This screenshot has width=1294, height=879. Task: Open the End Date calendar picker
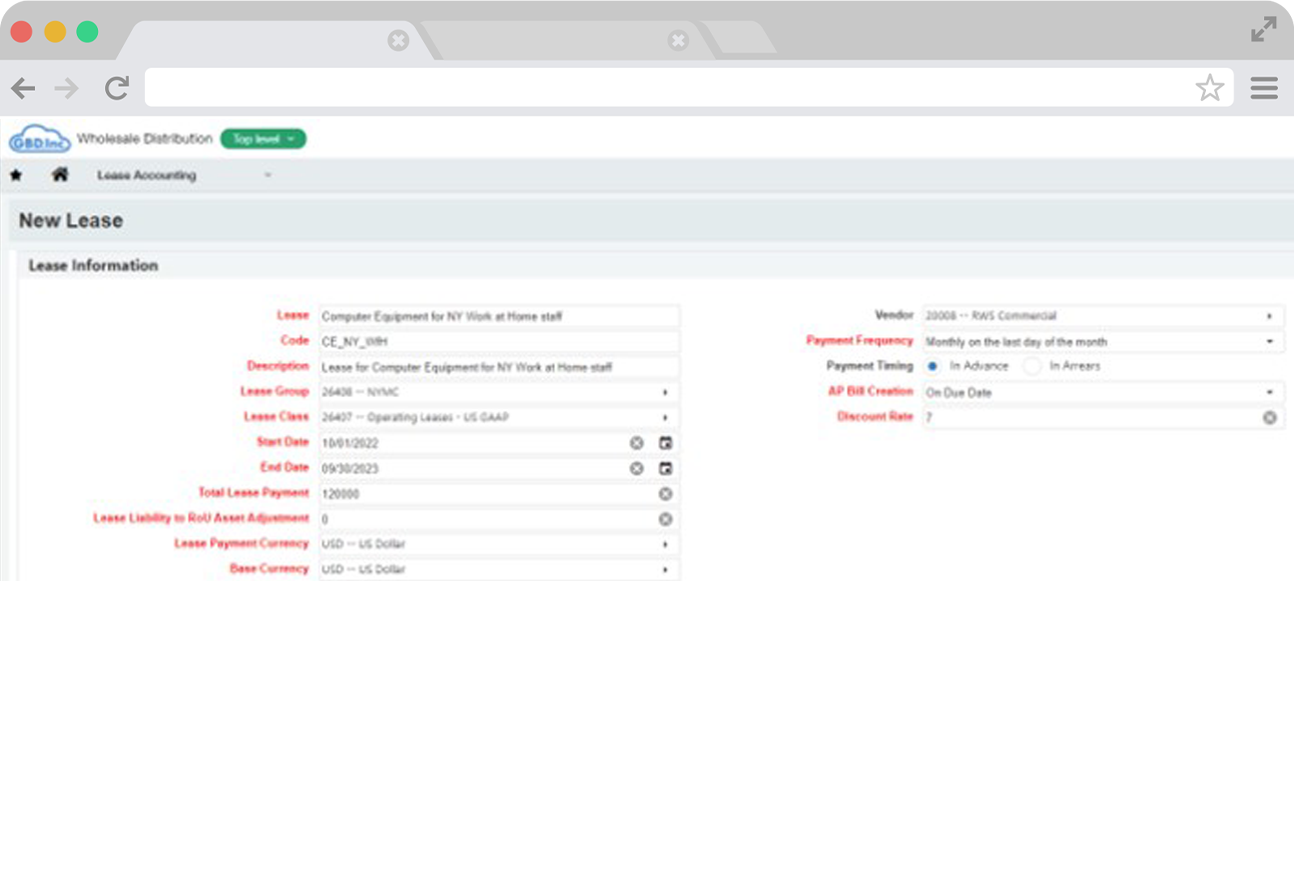665,467
